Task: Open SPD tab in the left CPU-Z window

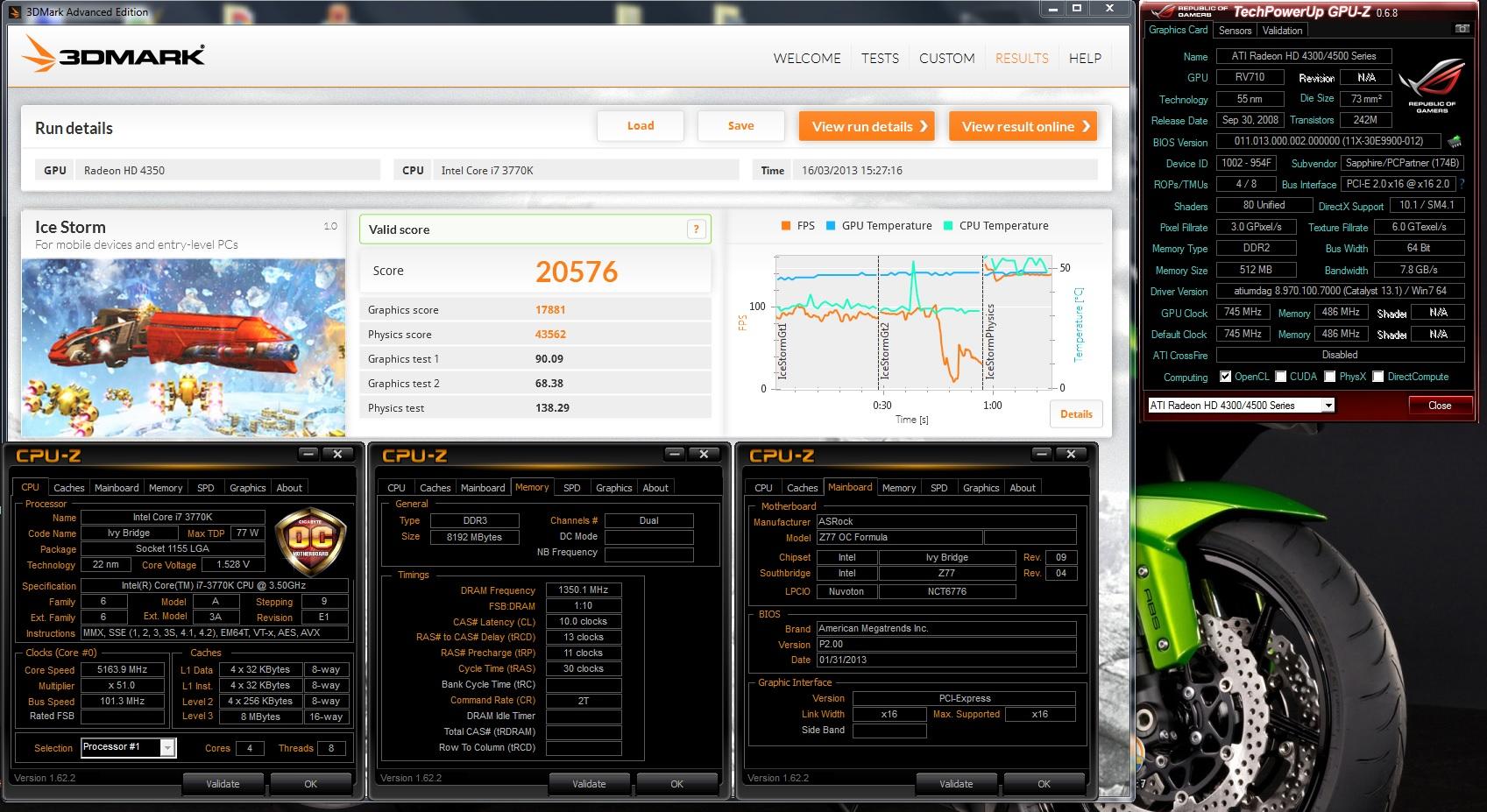Action: [205, 488]
